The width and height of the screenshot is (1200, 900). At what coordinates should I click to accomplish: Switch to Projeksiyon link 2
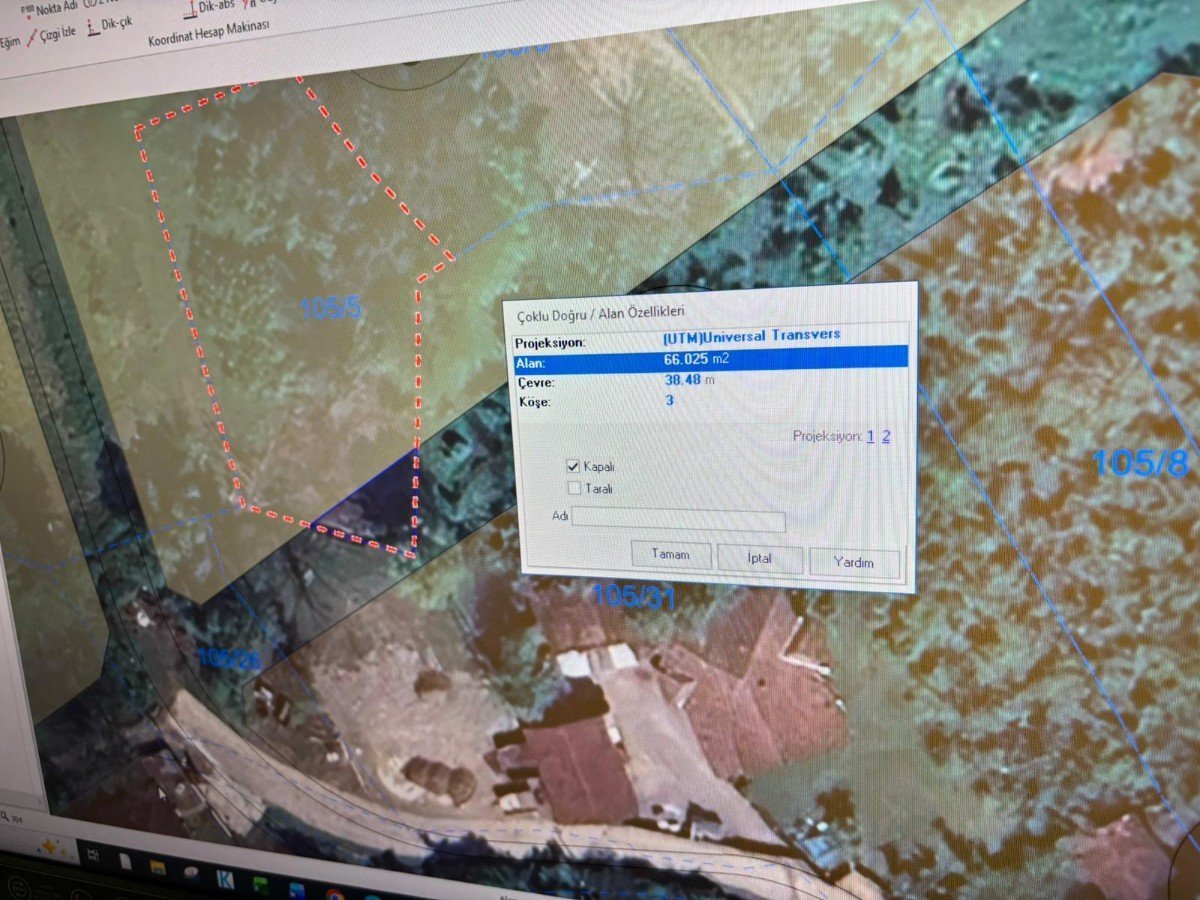click(x=885, y=436)
